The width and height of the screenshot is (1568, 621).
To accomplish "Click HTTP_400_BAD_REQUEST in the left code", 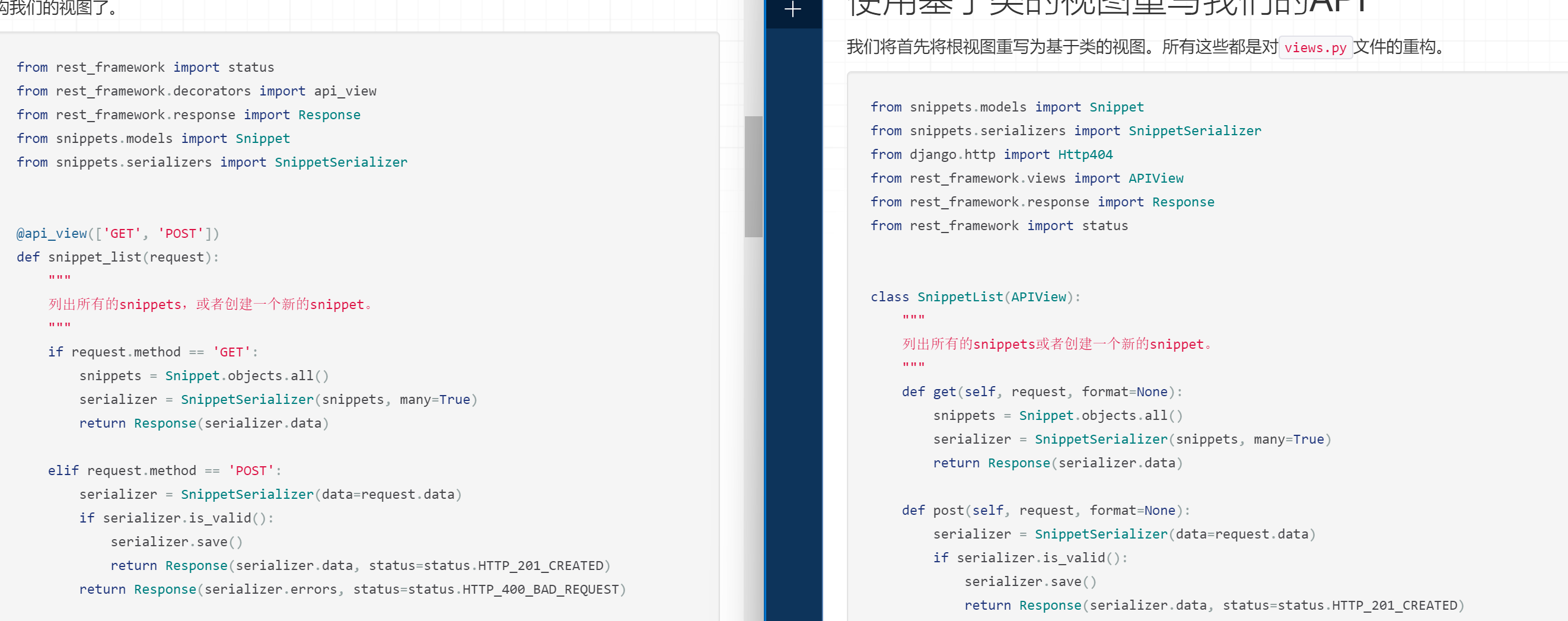I will click(540, 590).
